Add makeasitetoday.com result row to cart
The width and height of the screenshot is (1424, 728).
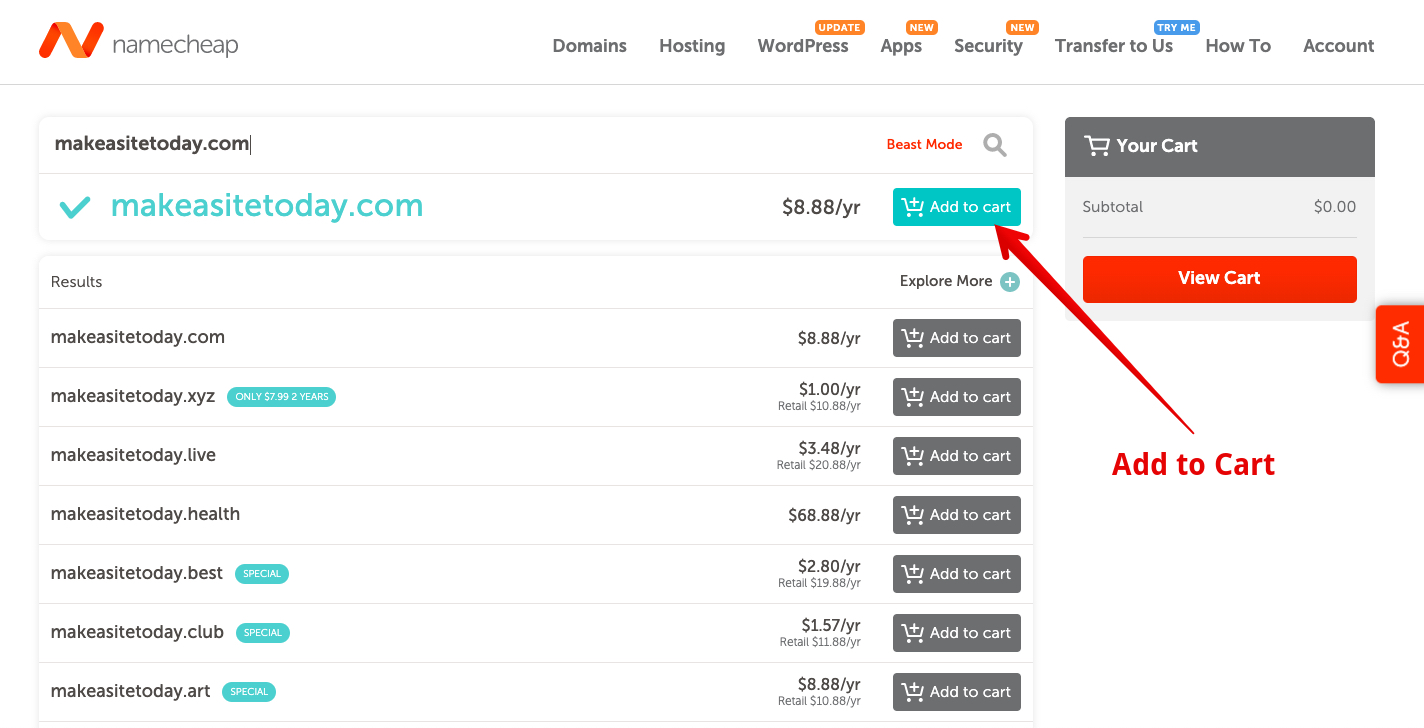(957, 338)
